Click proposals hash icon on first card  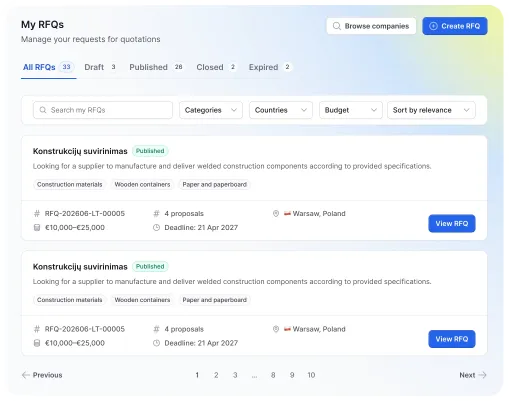coord(156,213)
